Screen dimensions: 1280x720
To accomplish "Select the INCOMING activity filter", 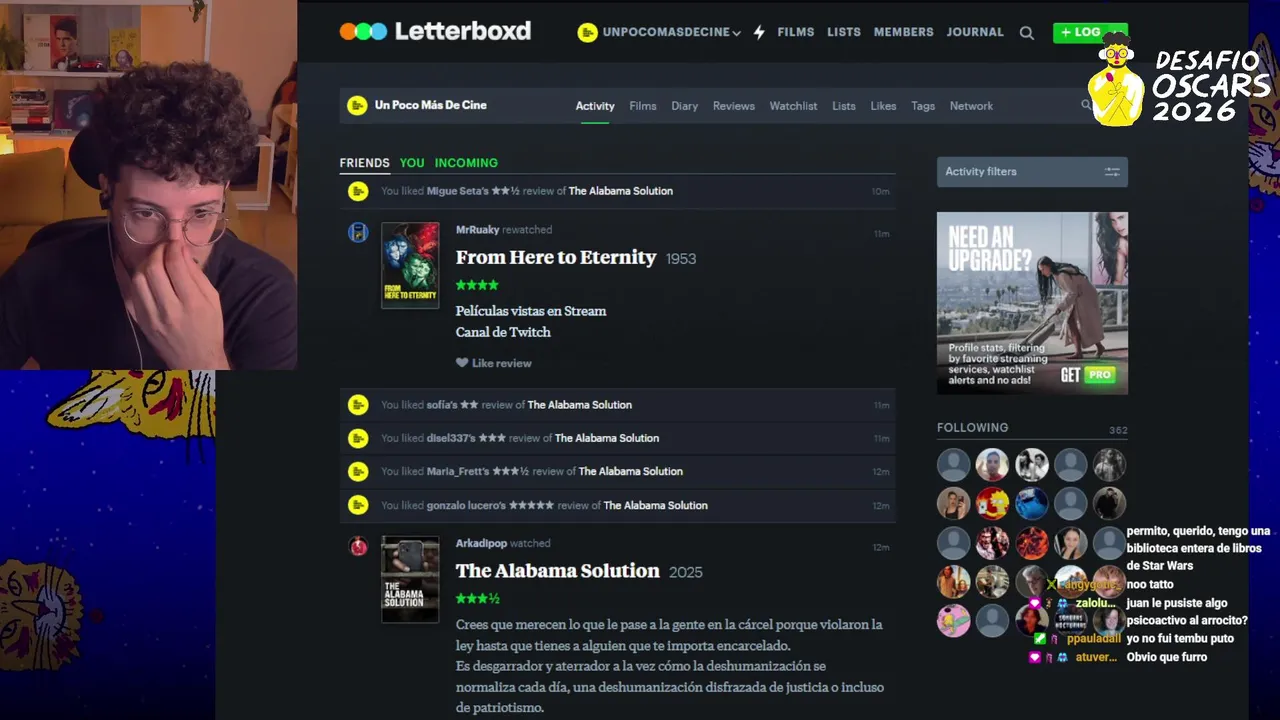I will coord(466,163).
